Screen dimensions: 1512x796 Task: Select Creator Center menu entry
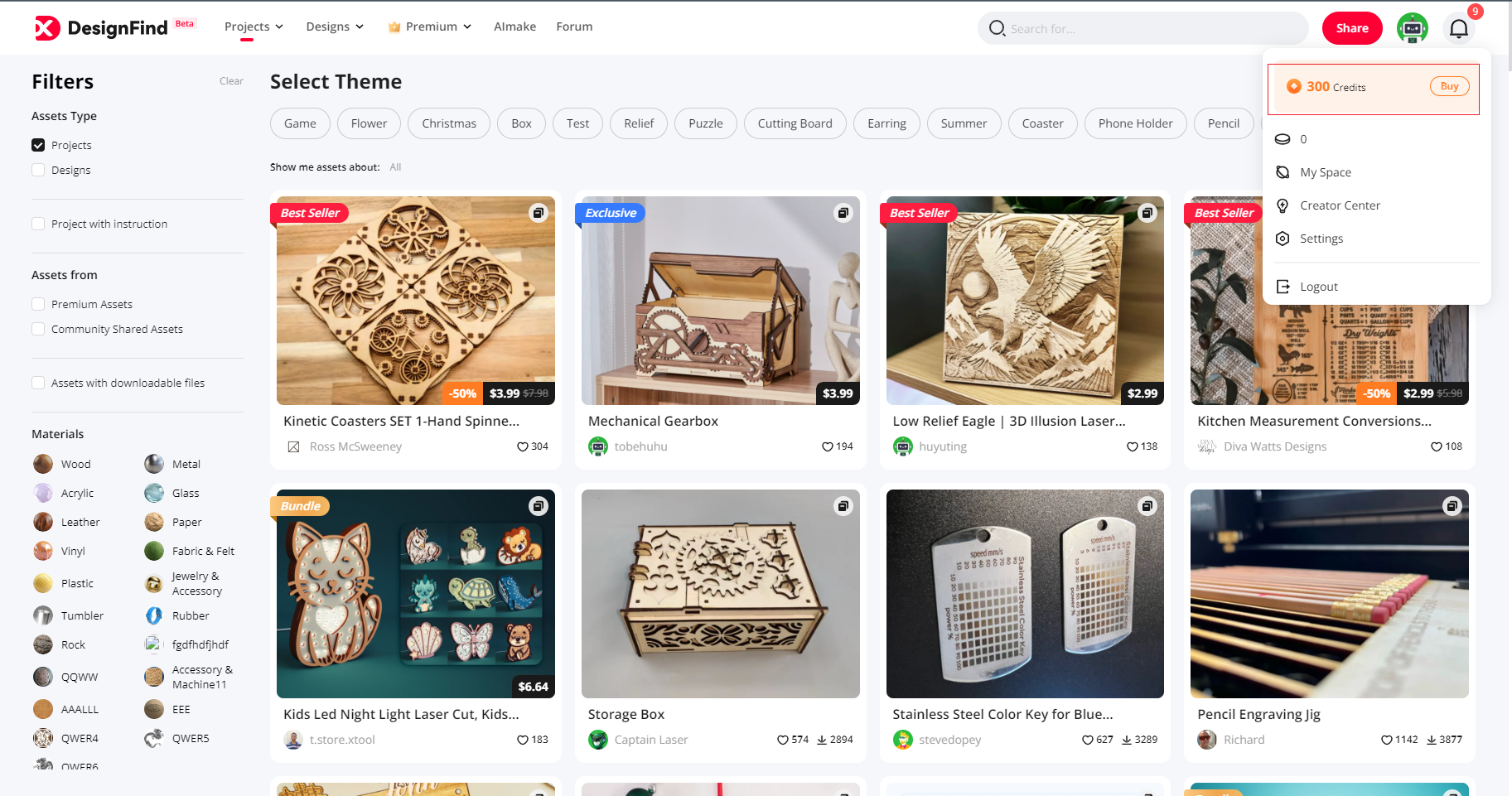coord(1340,205)
